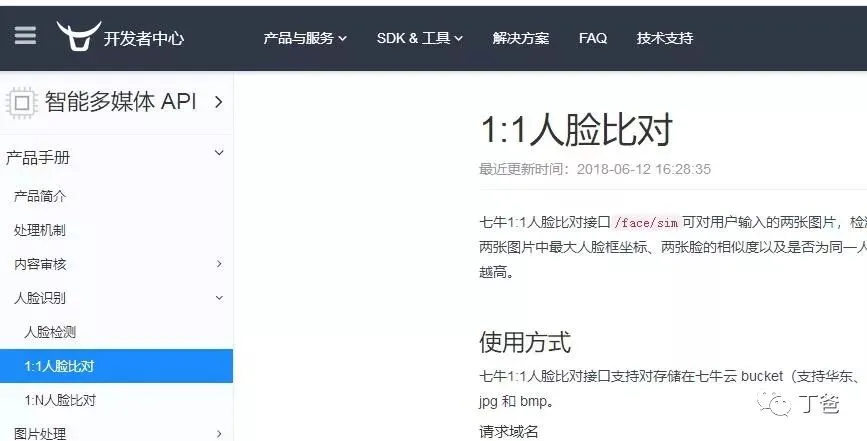The width and height of the screenshot is (867, 441).
Task: Click the 请求域名 text
Action: [509, 431]
